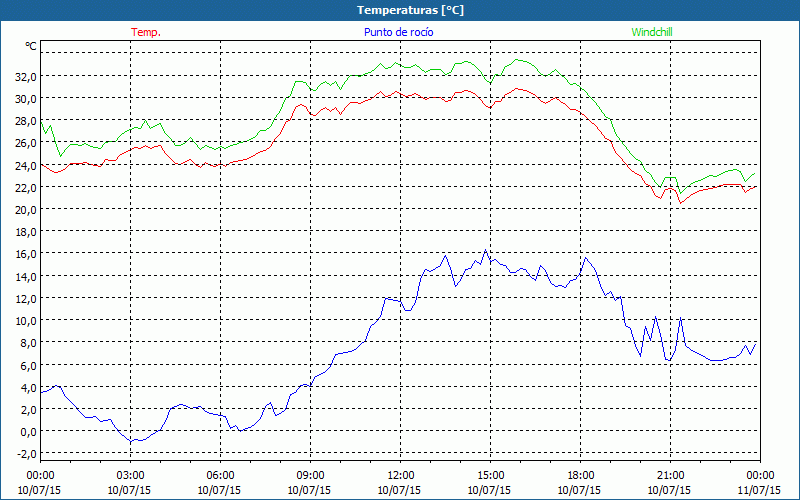
Task: Click the 28,0 y-axis label
Action: point(26,121)
